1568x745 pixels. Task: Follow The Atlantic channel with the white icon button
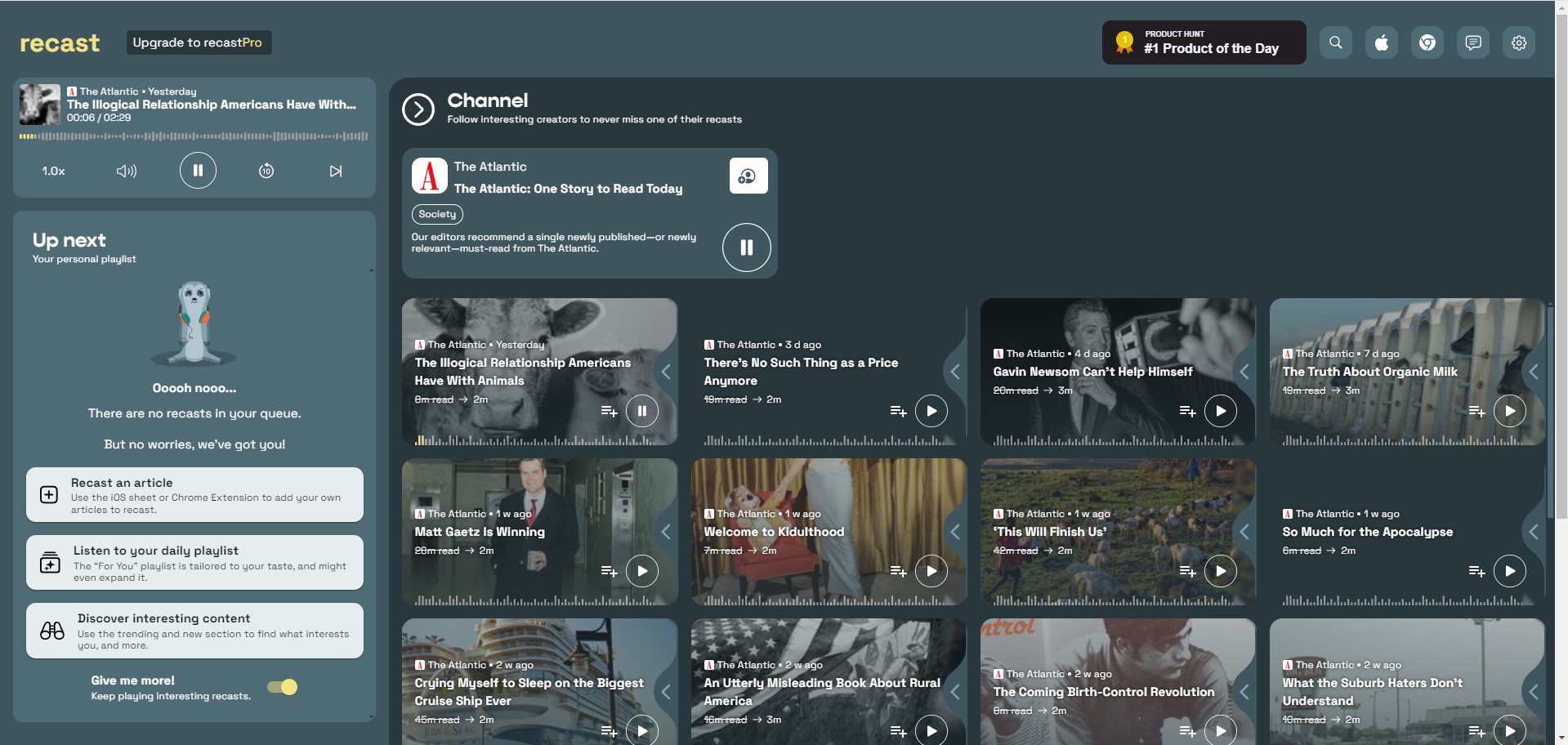click(x=748, y=176)
